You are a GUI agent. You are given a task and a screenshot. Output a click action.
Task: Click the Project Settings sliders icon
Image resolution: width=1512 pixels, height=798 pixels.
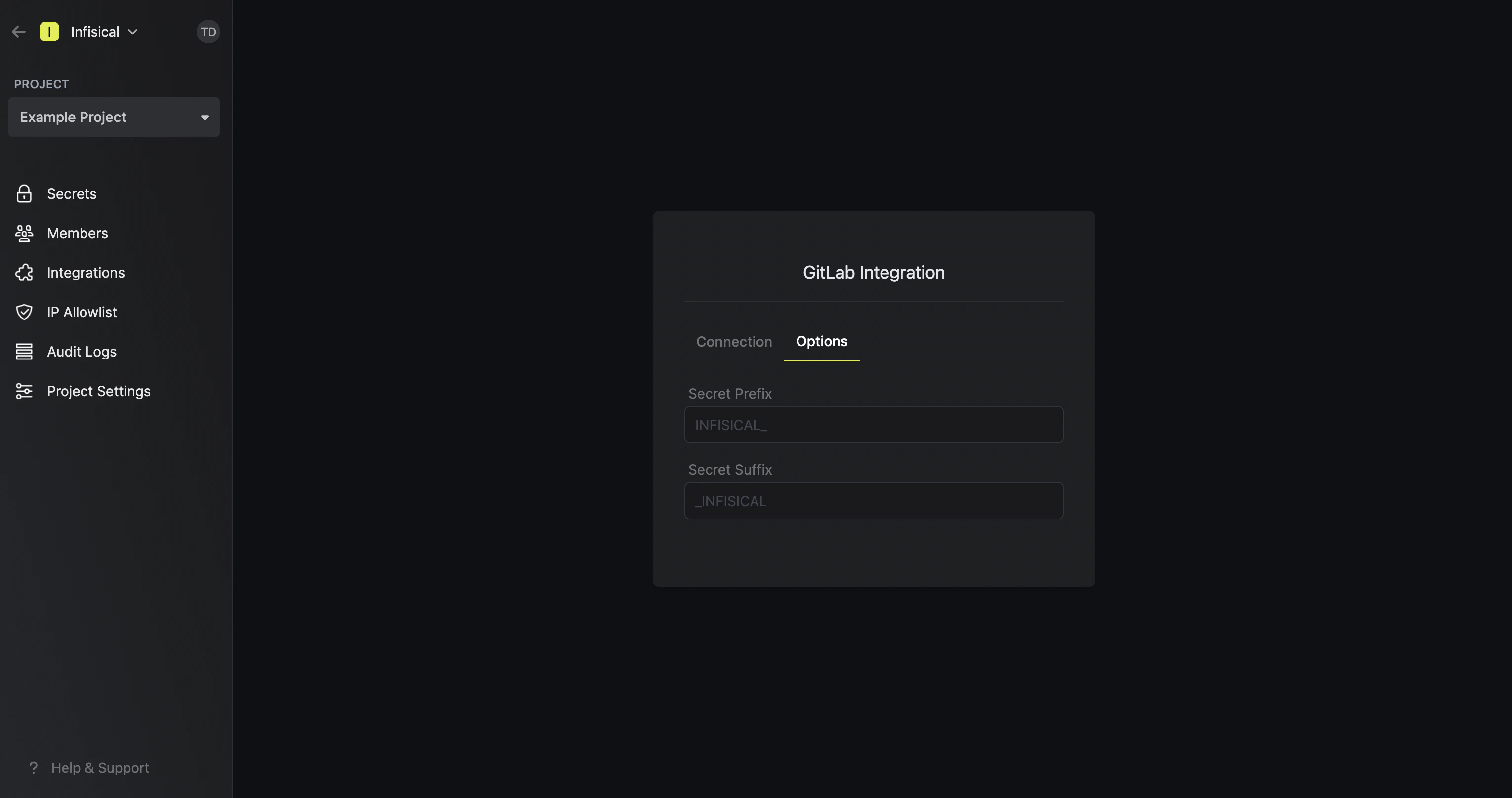pos(24,391)
